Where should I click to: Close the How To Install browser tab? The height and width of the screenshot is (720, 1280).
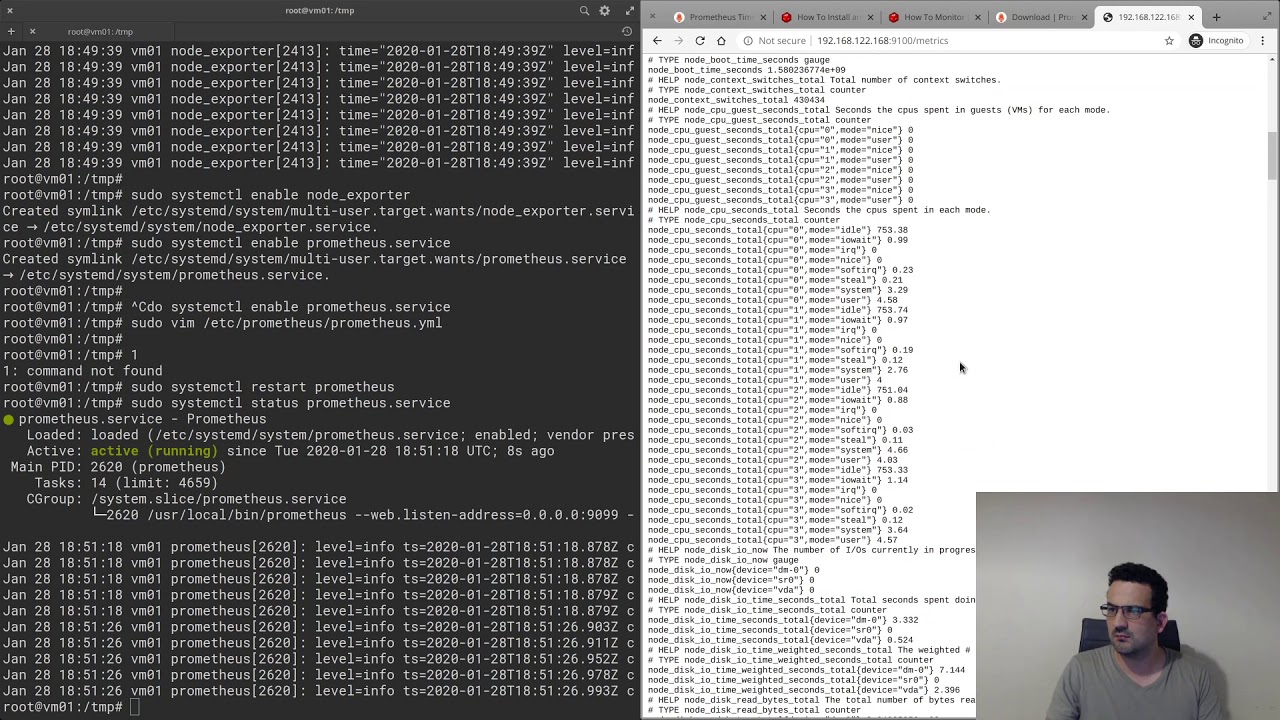tap(870, 17)
